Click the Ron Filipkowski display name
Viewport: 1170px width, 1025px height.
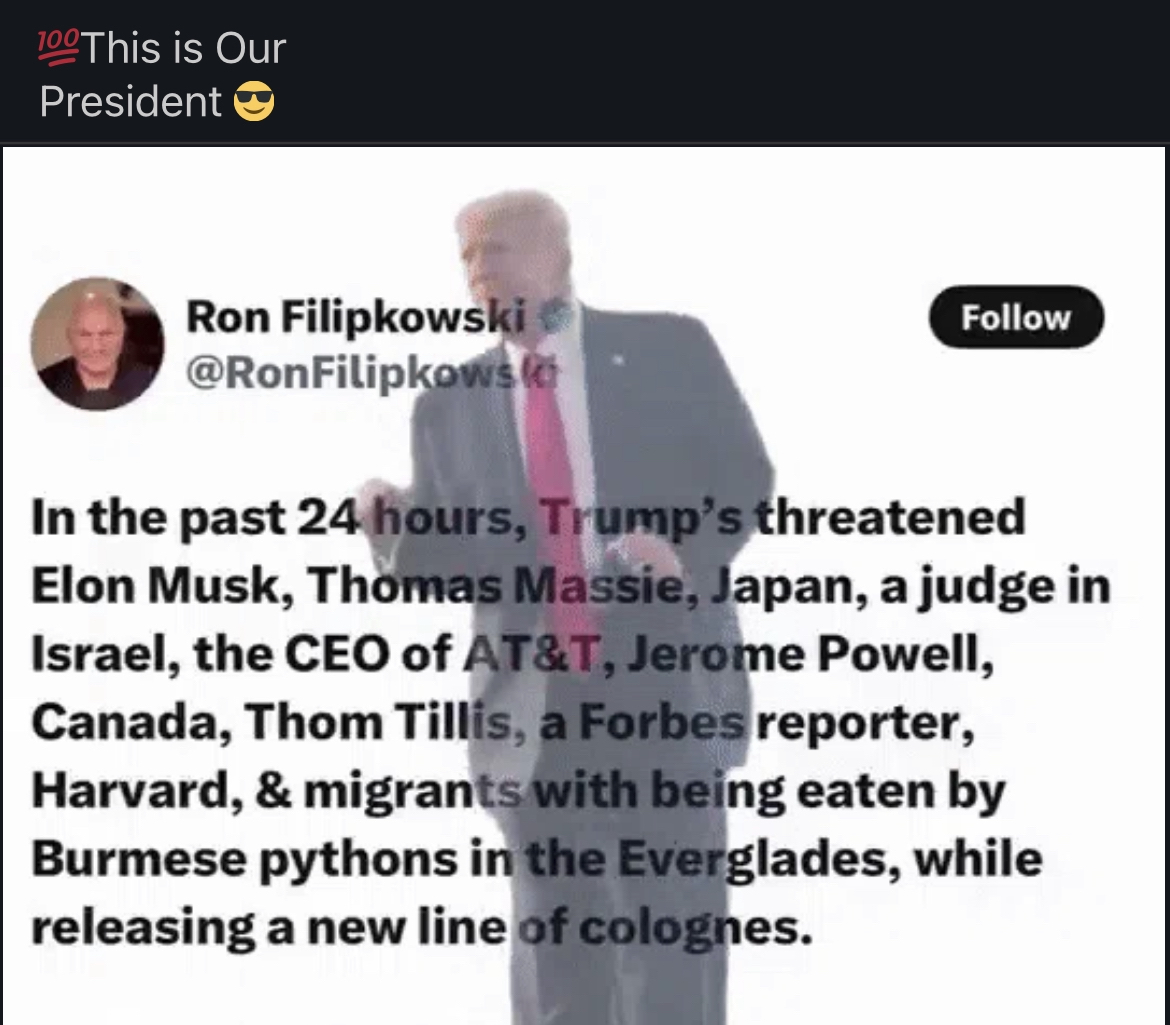click(356, 317)
